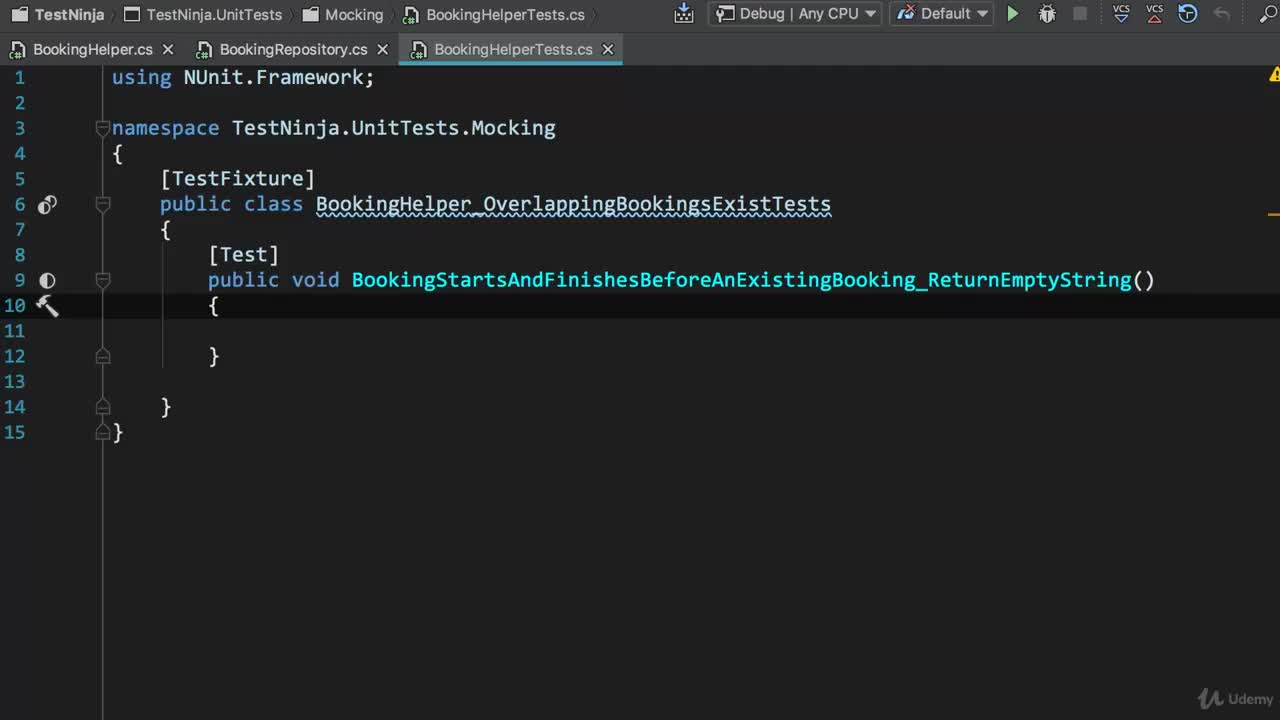Viewport: 1280px width, 720px height.
Task: Click the fold end marker on line 12
Action: pyautogui.click(x=102, y=356)
